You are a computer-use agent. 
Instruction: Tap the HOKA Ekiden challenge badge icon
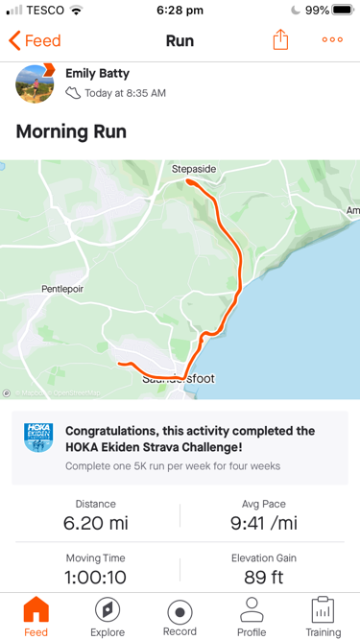click(39, 437)
